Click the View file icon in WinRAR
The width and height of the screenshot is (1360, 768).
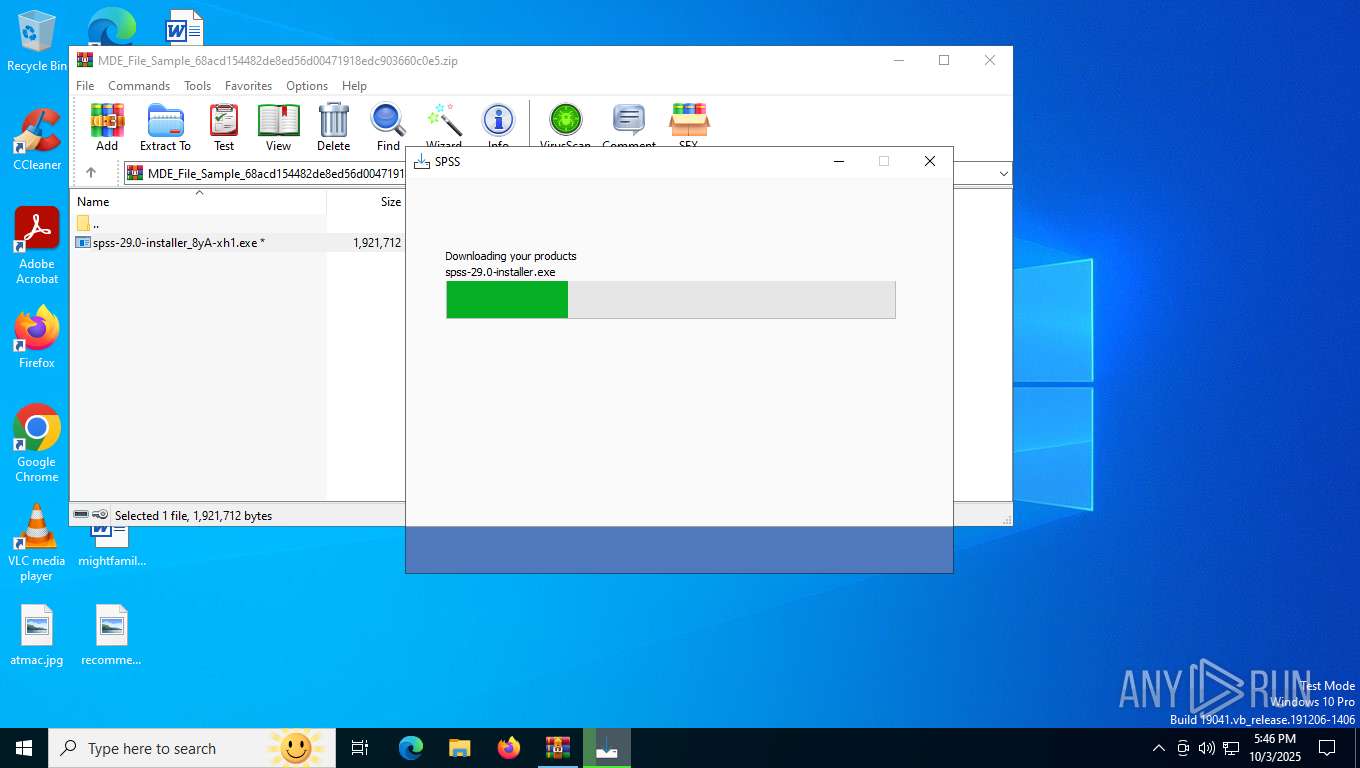pyautogui.click(x=278, y=127)
